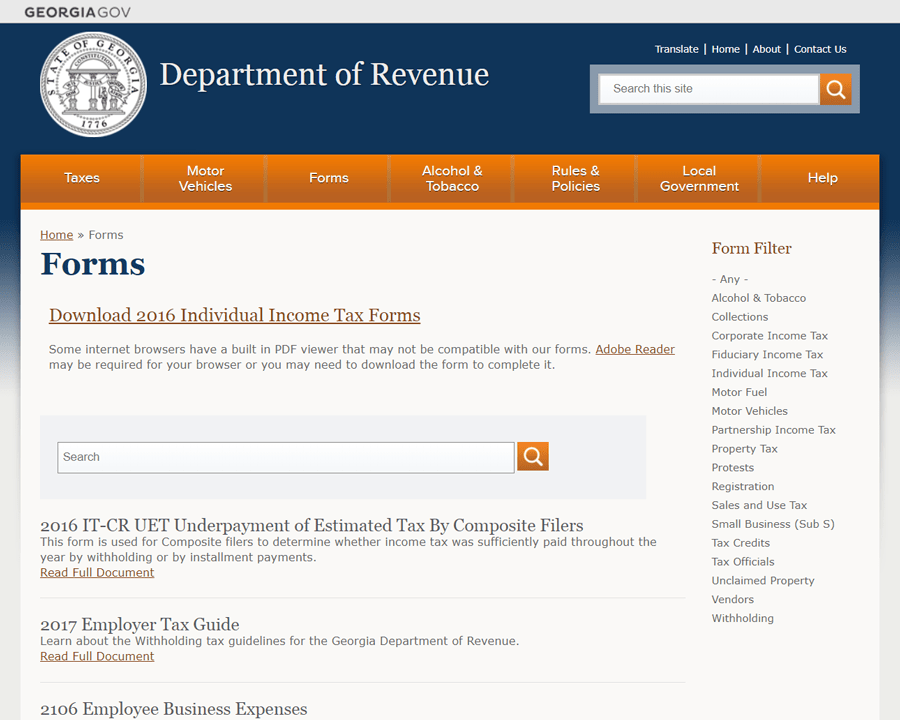Open the Taxes navigation menu
The height and width of the screenshot is (720, 900).
81,177
